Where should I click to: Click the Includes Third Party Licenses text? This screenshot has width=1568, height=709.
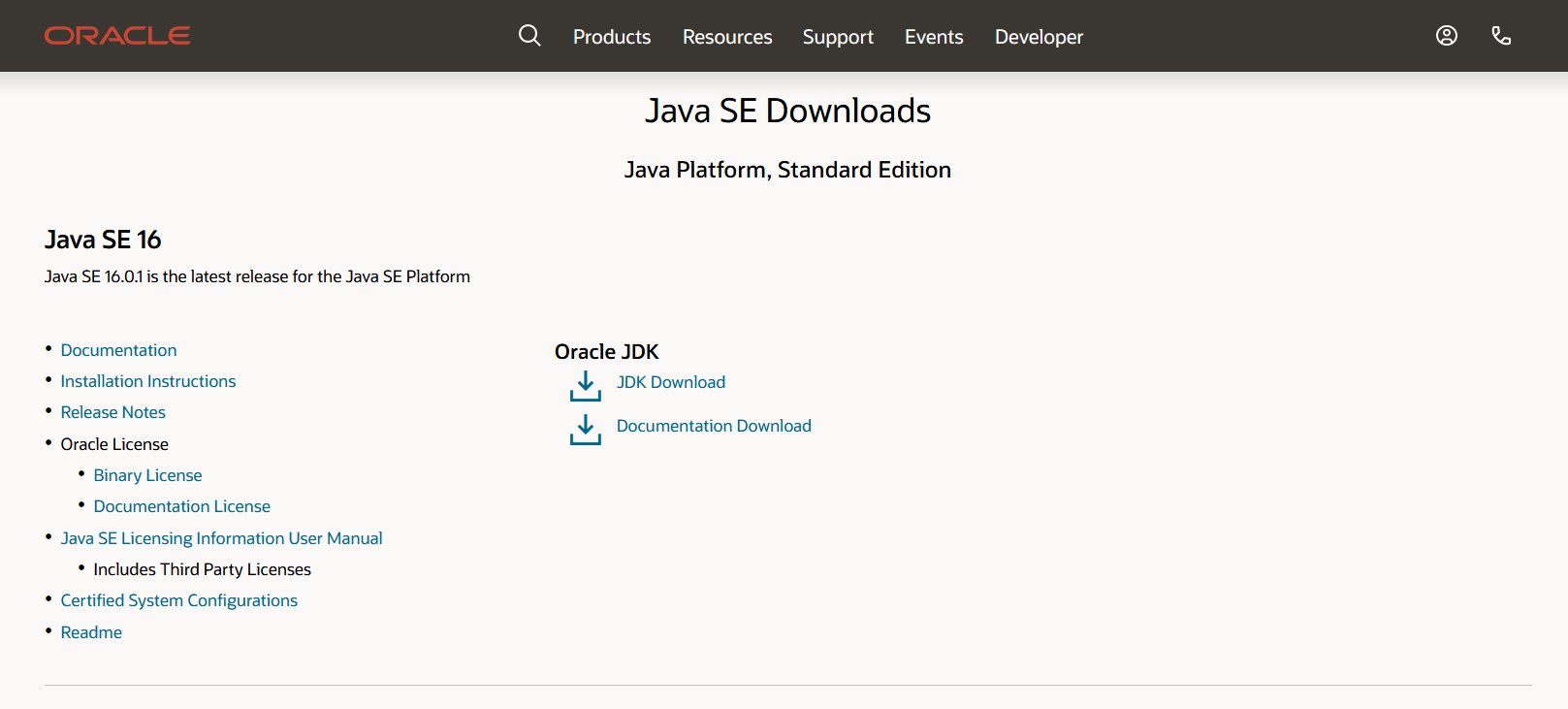pyautogui.click(x=203, y=569)
